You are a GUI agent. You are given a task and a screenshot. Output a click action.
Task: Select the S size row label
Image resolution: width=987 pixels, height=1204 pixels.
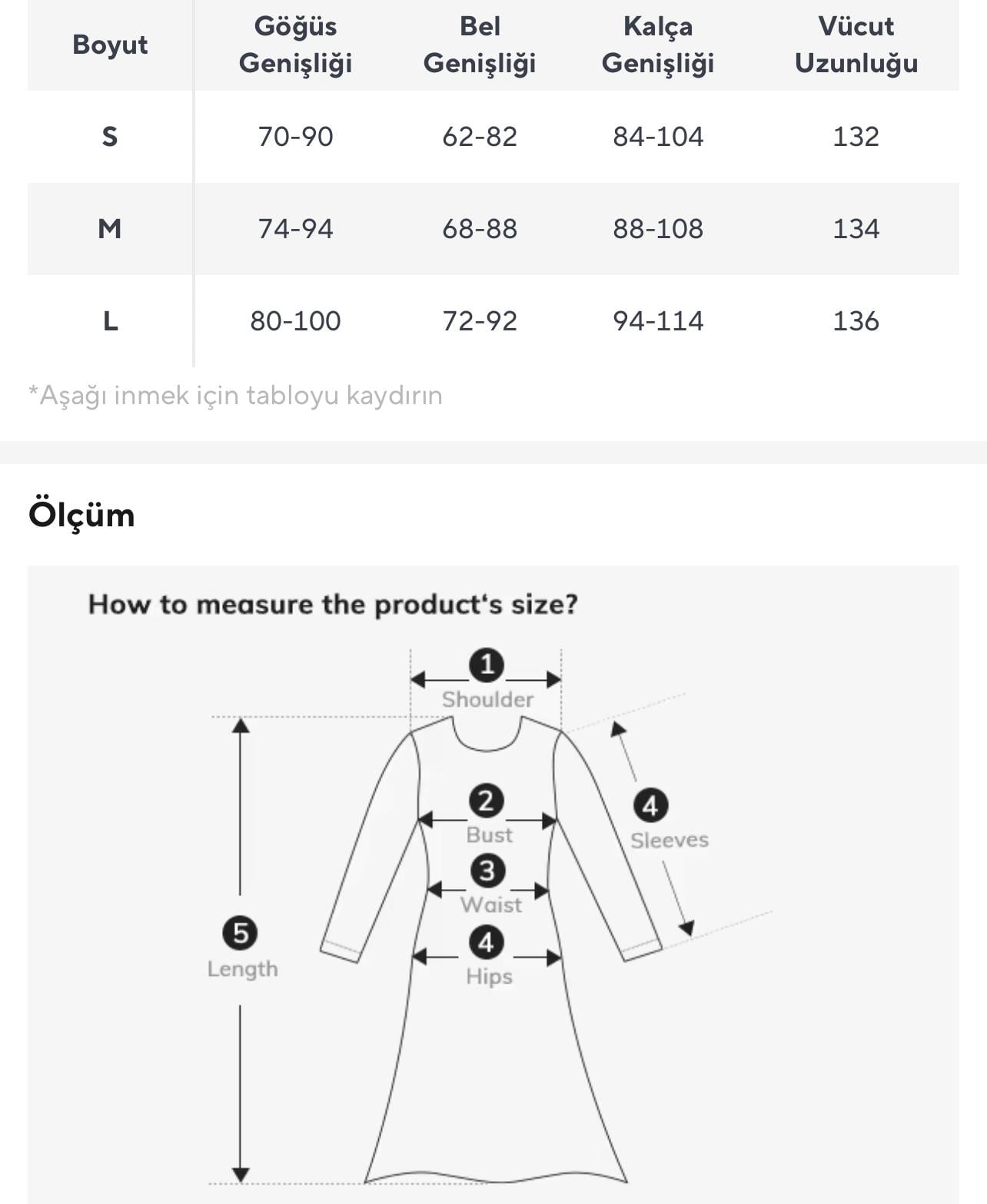pyautogui.click(x=110, y=137)
